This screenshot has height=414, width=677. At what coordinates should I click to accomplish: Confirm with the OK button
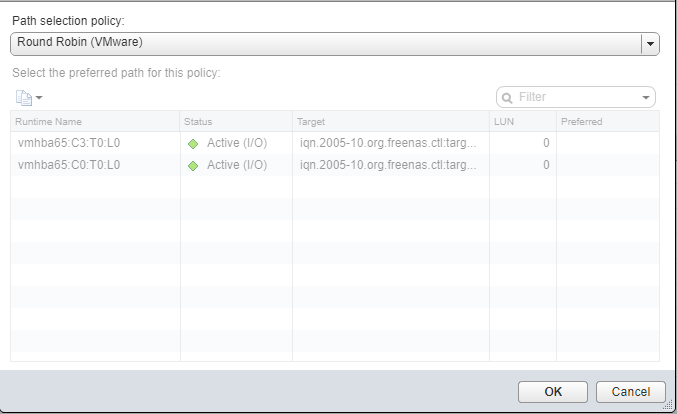[553, 392]
